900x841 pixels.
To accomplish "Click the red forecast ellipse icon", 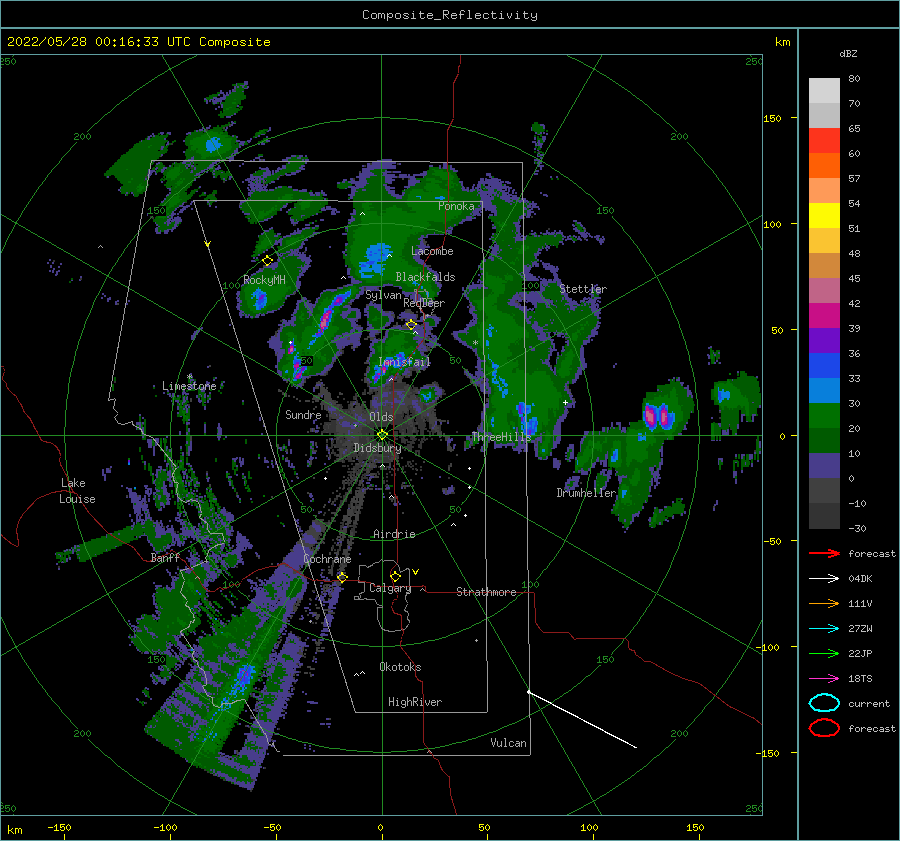I will point(824,728).
